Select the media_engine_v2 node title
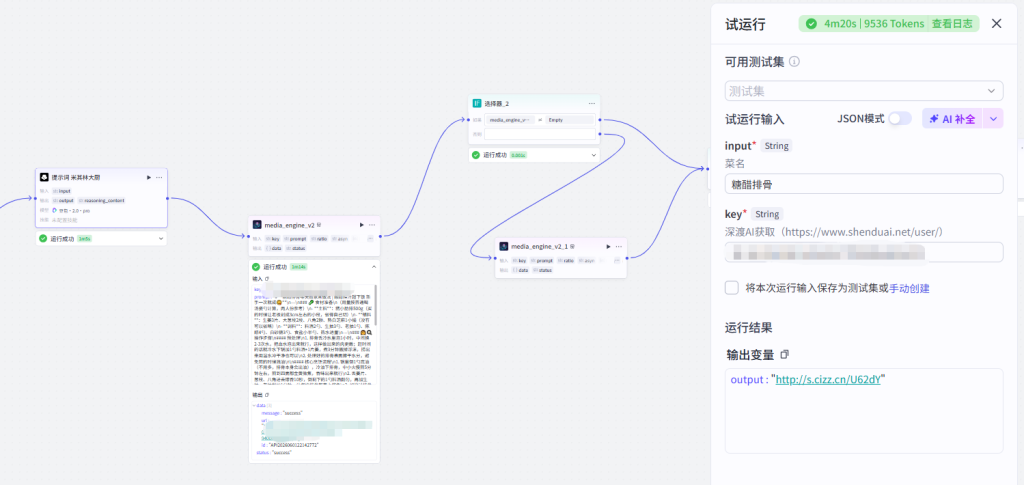1024x485 pixels. point(289,225)
